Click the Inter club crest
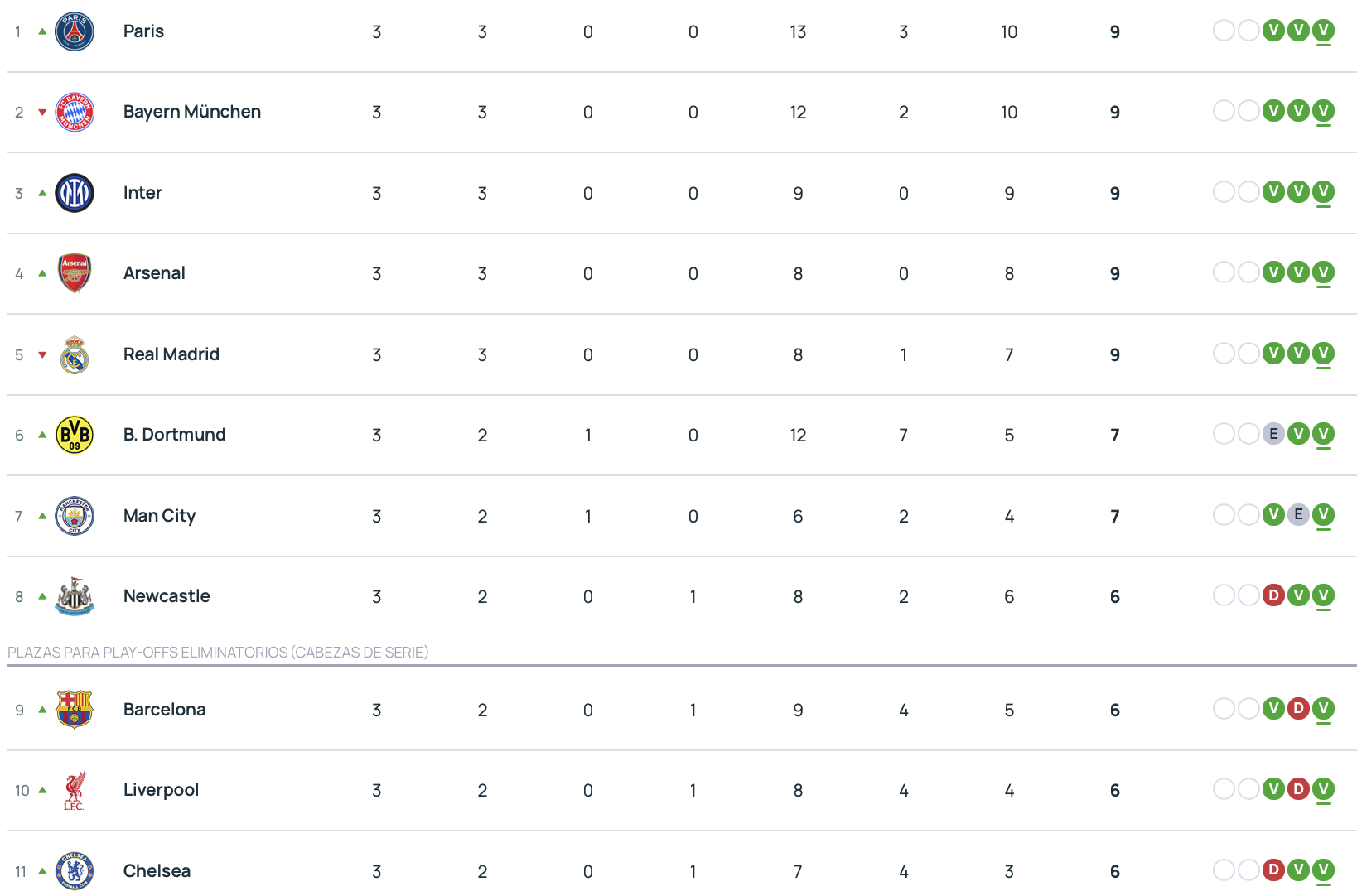The width and height of the screenshot is (1357, 896). click(75, 193)
